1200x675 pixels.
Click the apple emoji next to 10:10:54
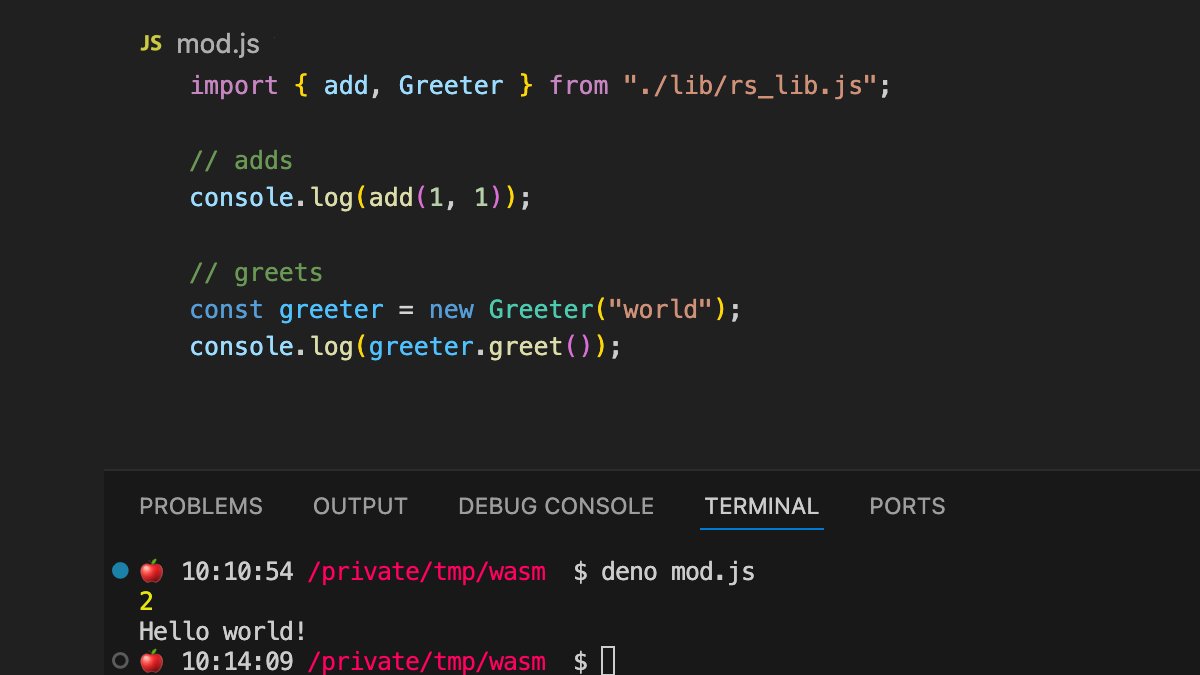click(152, 571)
